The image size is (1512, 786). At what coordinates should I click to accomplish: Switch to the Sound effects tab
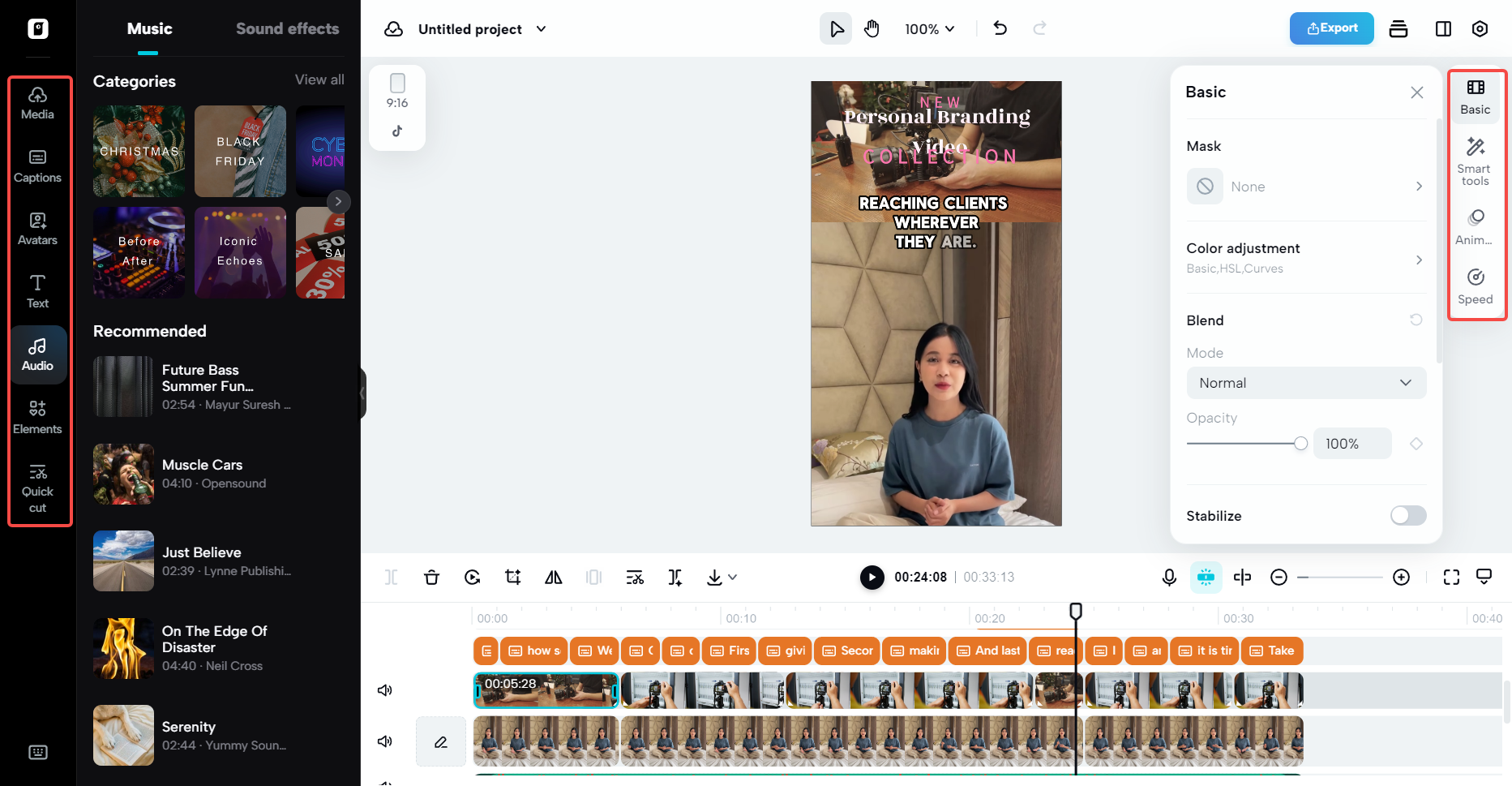pos(287,29)
